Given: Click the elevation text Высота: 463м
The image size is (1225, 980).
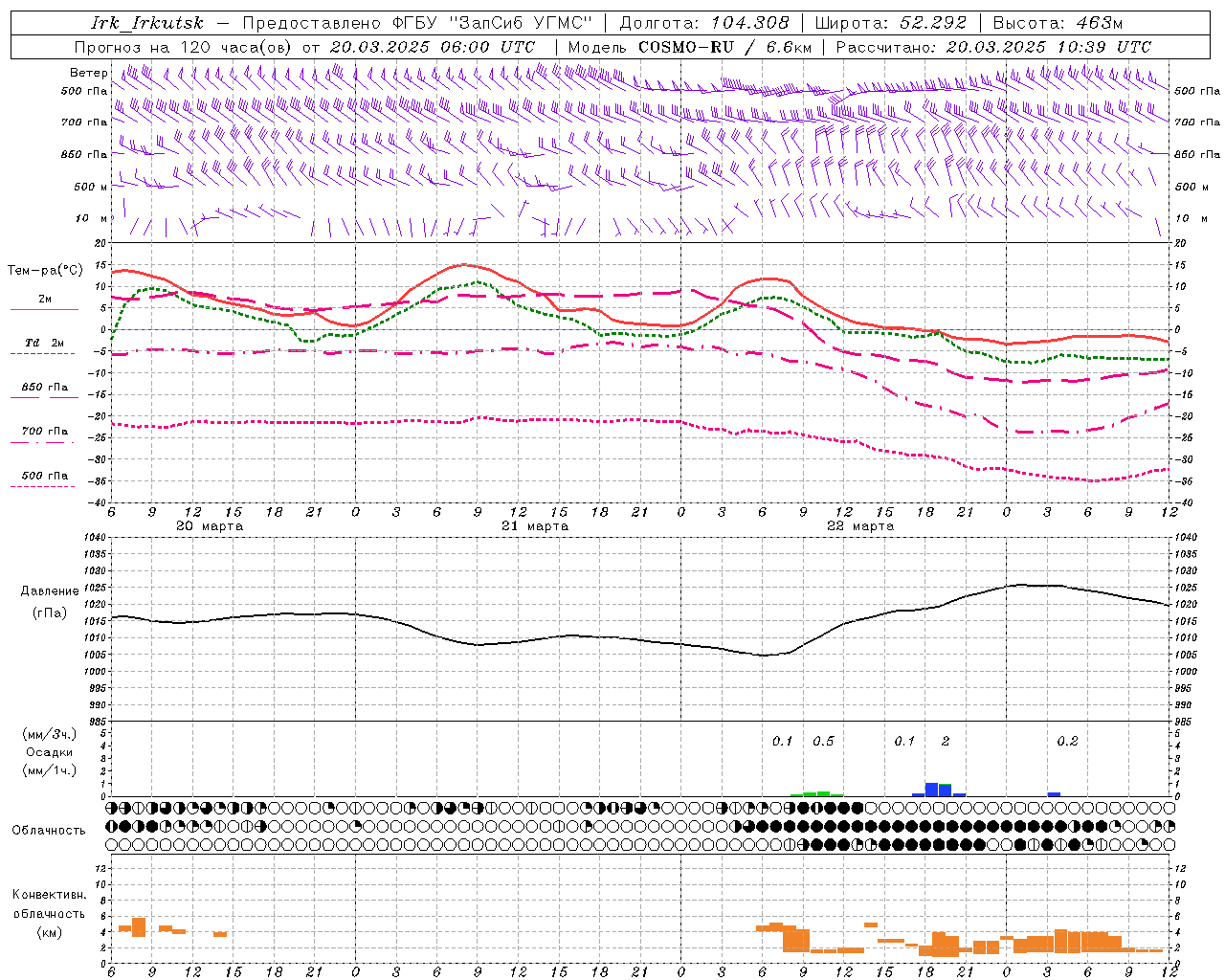Looking at the screenshot, I should pos(1058,23).
